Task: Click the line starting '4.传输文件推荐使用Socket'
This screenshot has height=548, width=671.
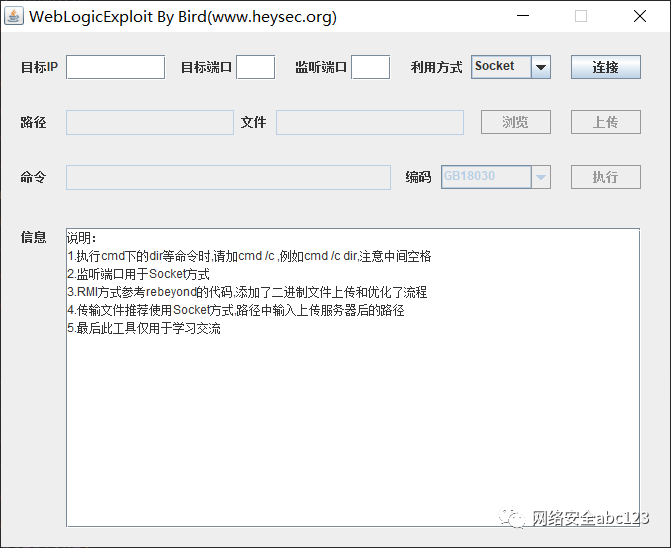Action: click(x=236, y=310)
